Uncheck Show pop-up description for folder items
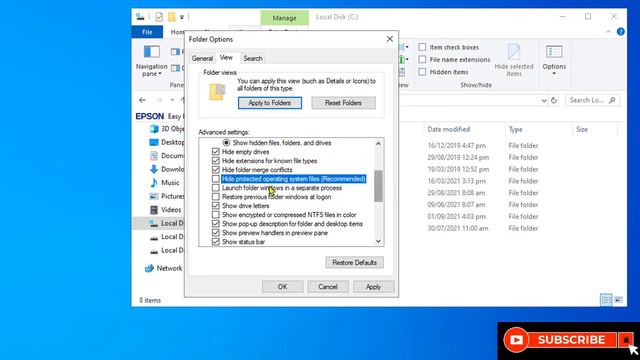Screen dimensions: 640x360 [216, 224]
